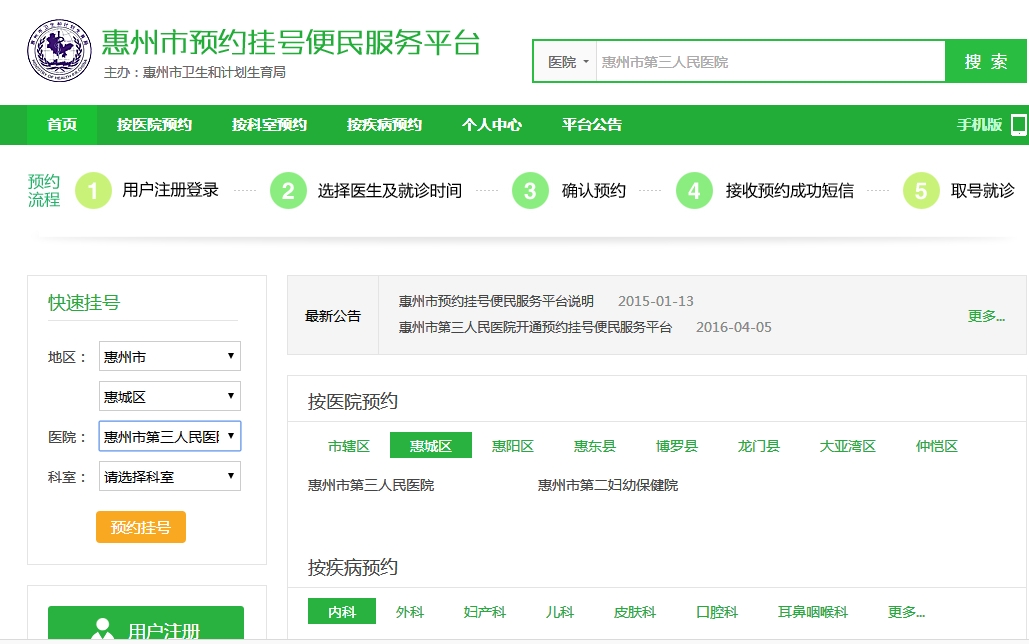Open 惠州市第二妇幼保健院 hospital link
Viewport: 1029px width, 644px height.
607,485
